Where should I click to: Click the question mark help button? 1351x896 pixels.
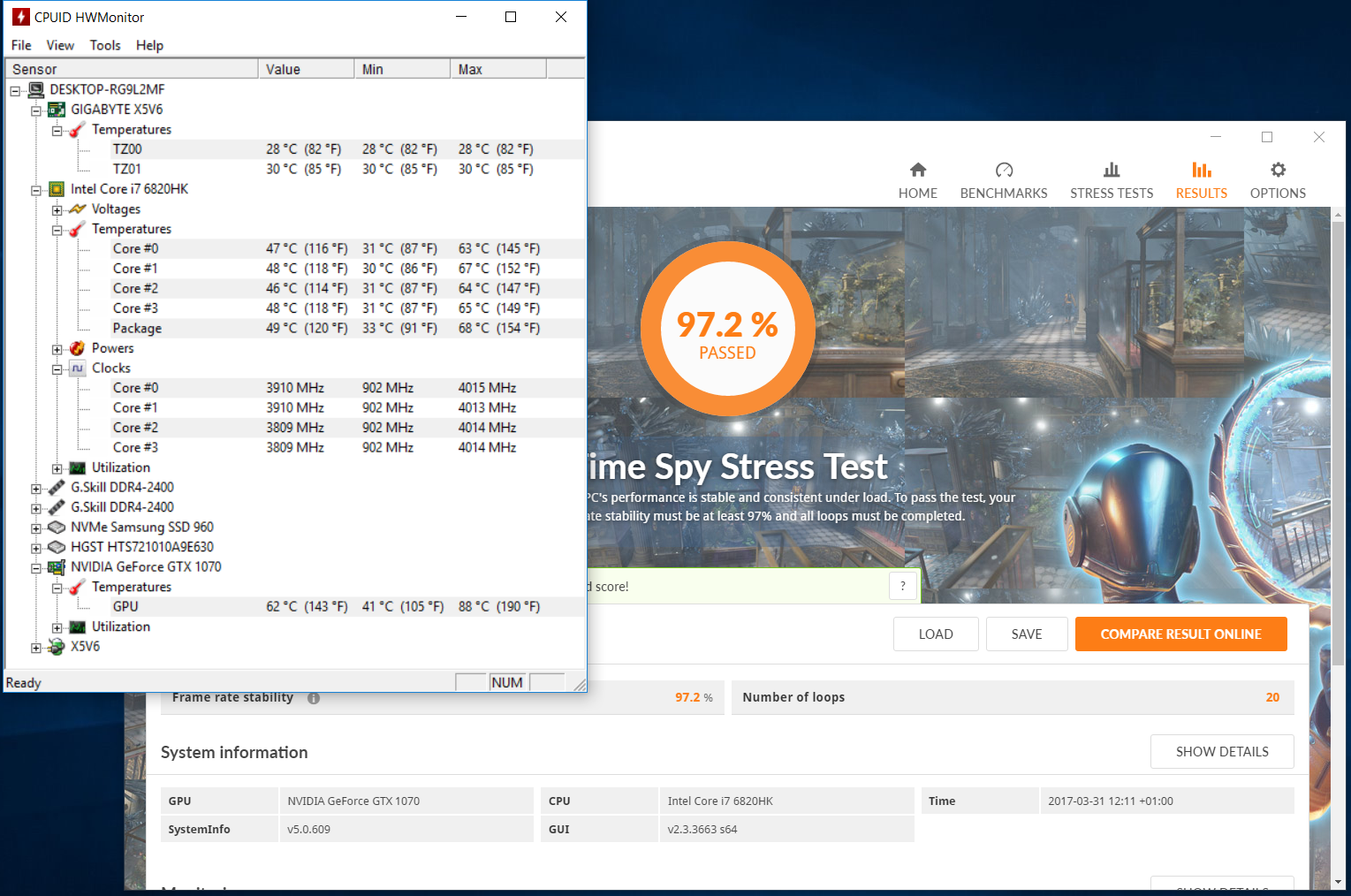pyautogui.click(x=902, y=586)
